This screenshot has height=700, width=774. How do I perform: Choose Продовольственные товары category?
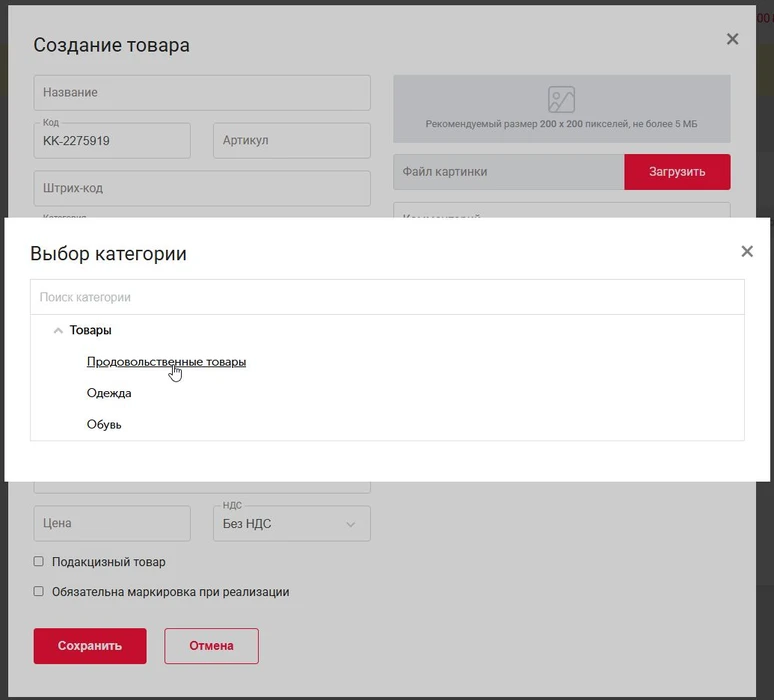pyautogui.click(x=166, y=362)
